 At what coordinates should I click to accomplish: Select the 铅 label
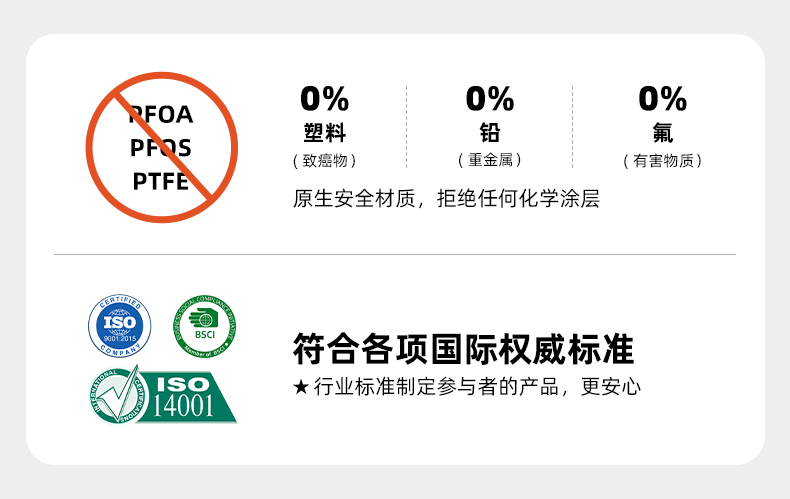[x=490, y=133]
